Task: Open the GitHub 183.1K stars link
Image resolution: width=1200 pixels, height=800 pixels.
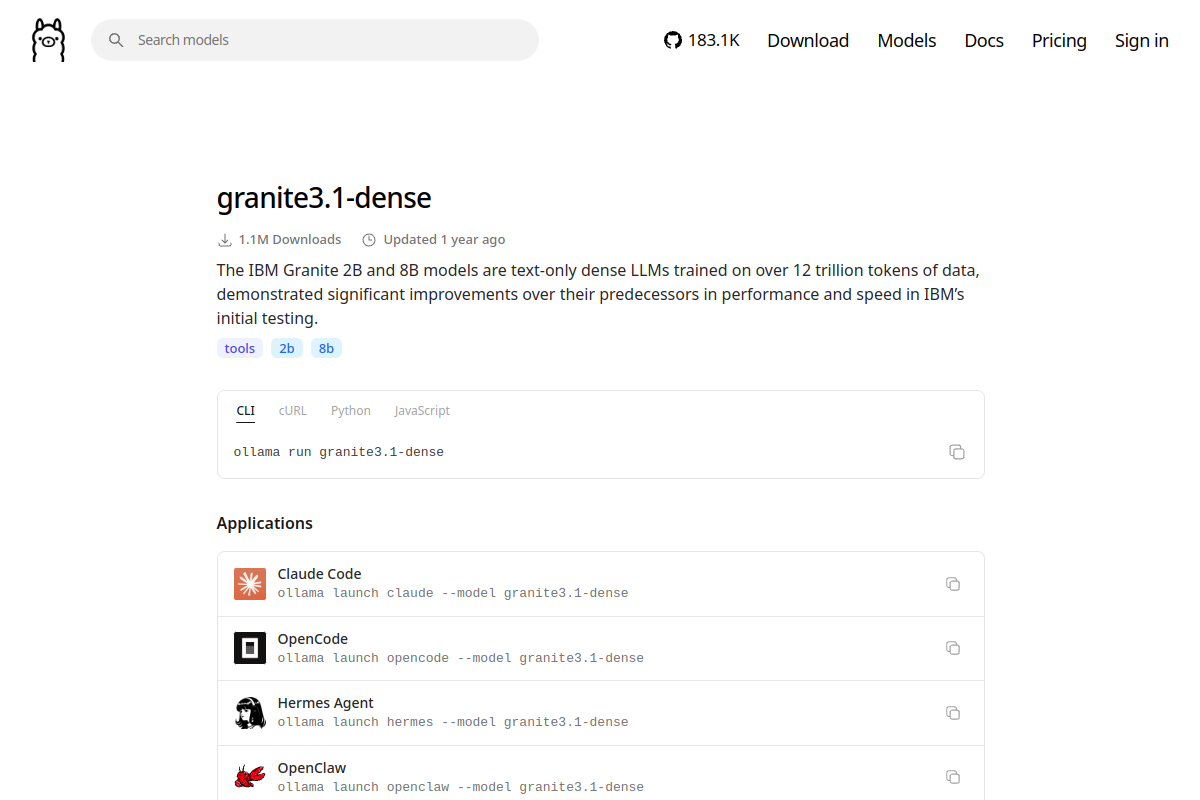Action: (x=702, y=40)
